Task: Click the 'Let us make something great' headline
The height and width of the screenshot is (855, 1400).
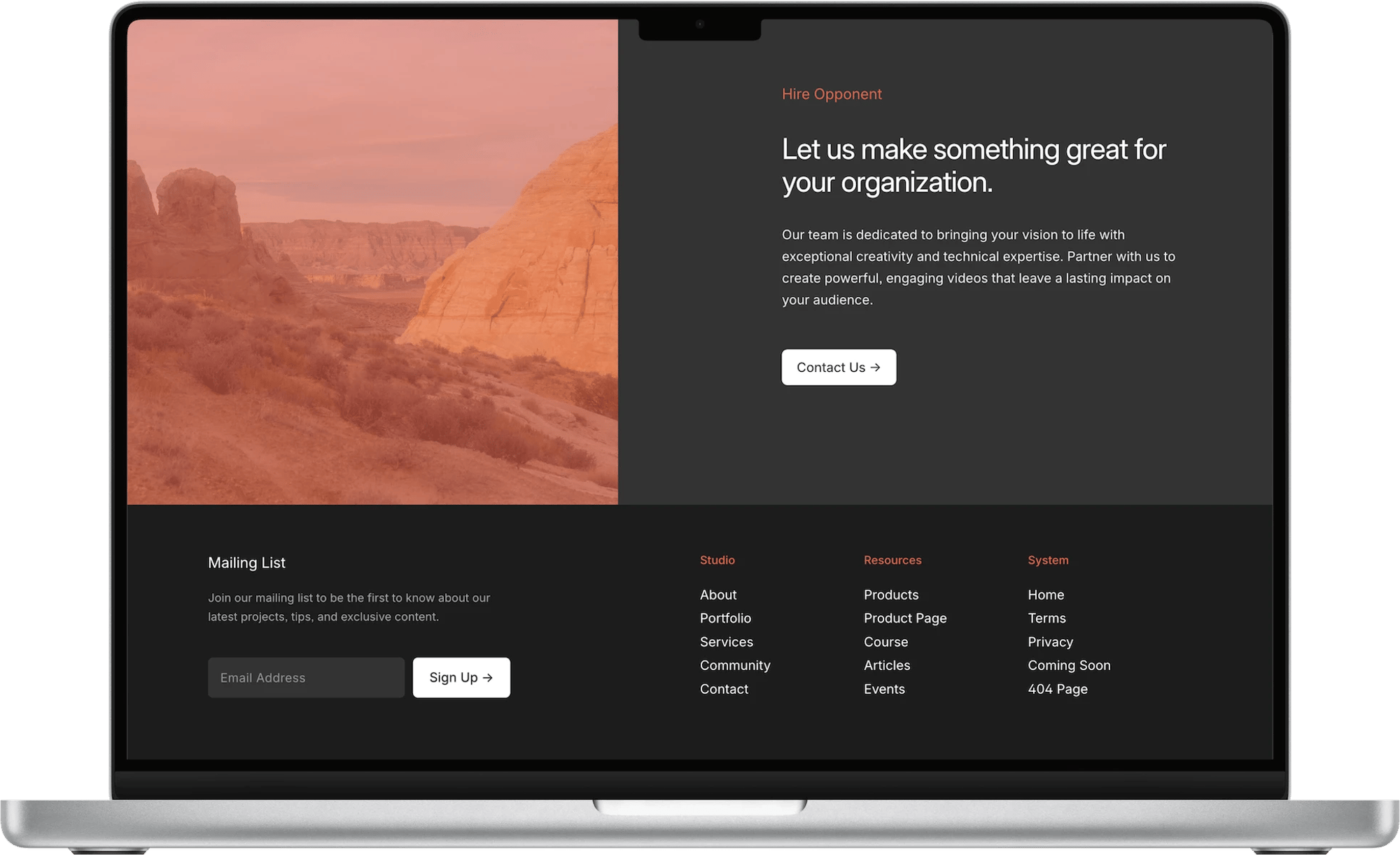Action: click(x=974, y=166)
